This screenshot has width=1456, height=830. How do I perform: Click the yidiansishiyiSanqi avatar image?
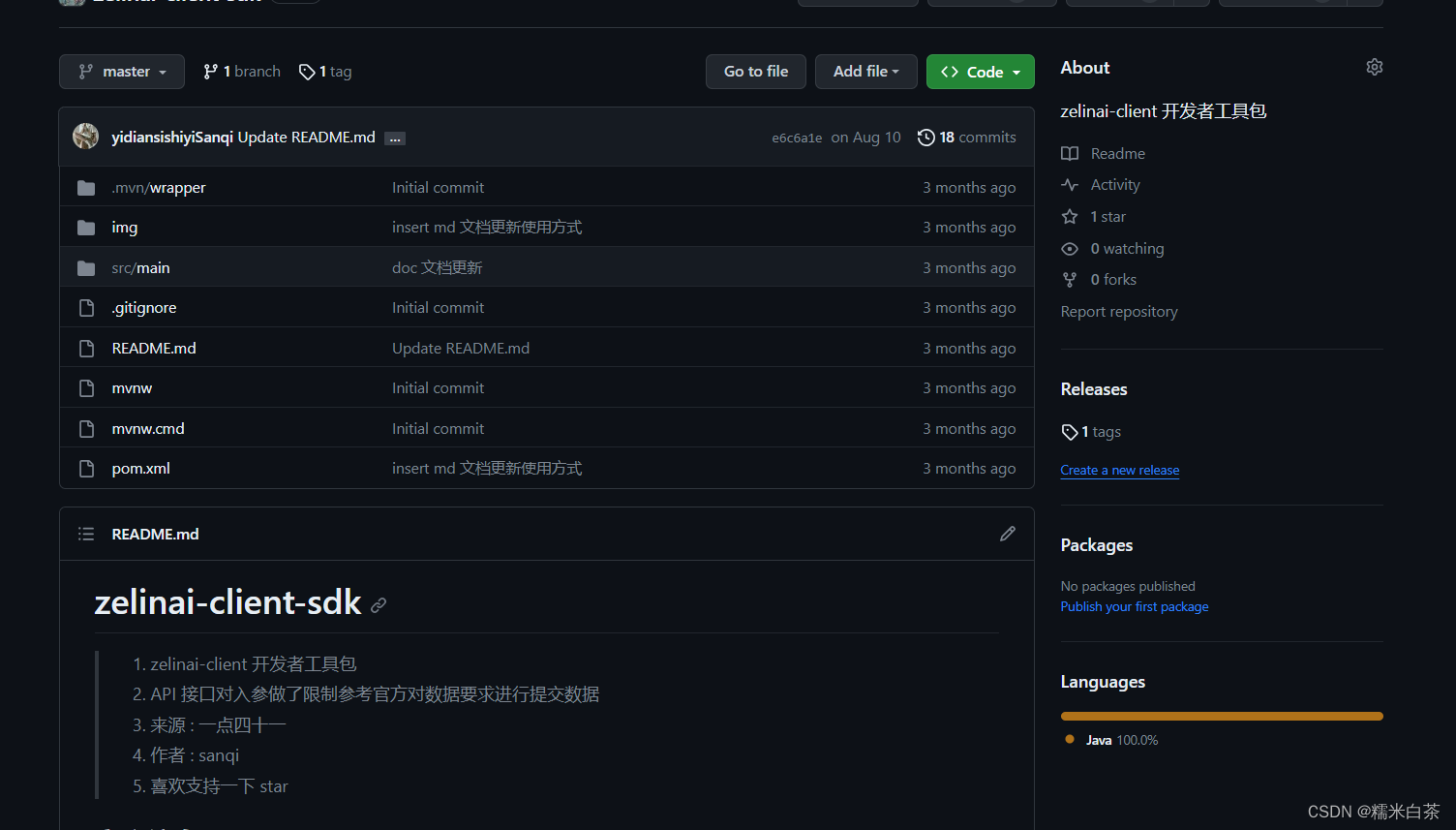(x=86, y=137)
